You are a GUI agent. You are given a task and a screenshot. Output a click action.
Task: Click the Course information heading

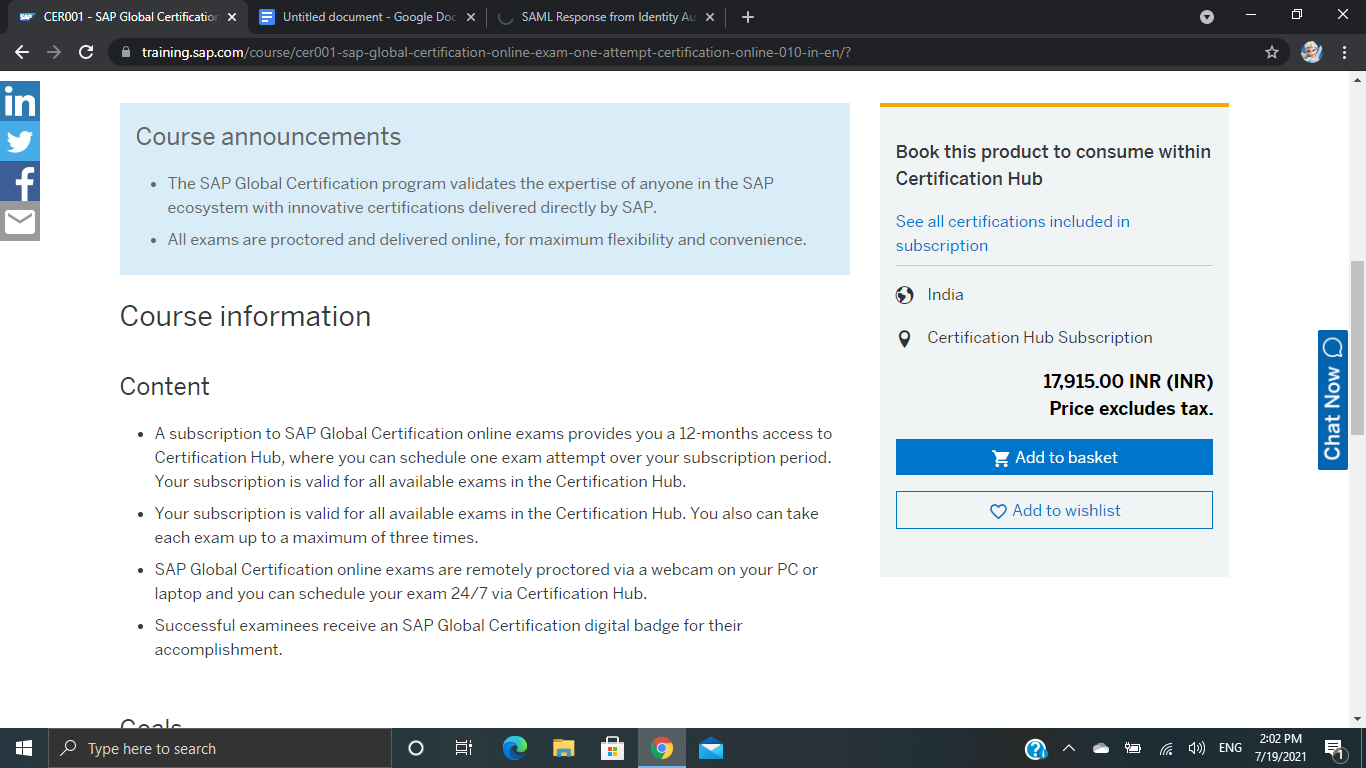pyautogui.click(x=245, y=316)
